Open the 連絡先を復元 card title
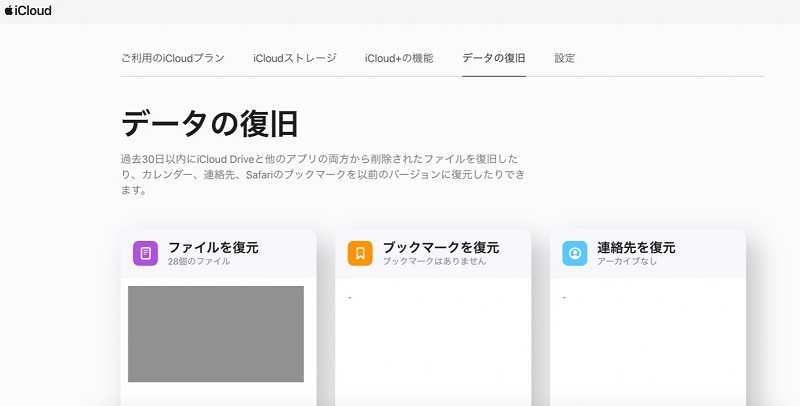Image resolution: width=800 pixels, height=406 pixels. click(x=636, y=248)
